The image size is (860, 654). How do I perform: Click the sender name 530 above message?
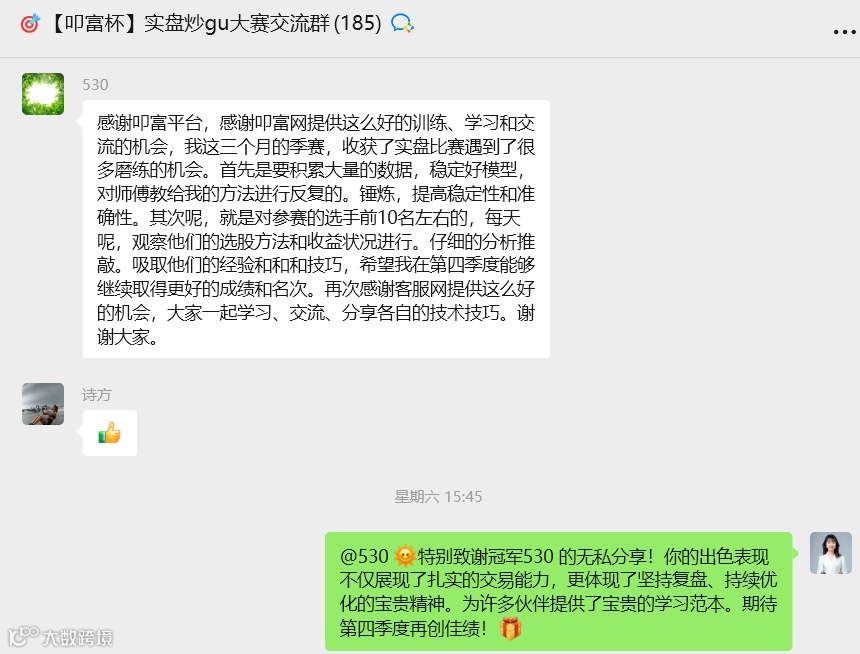pos(95,84)
